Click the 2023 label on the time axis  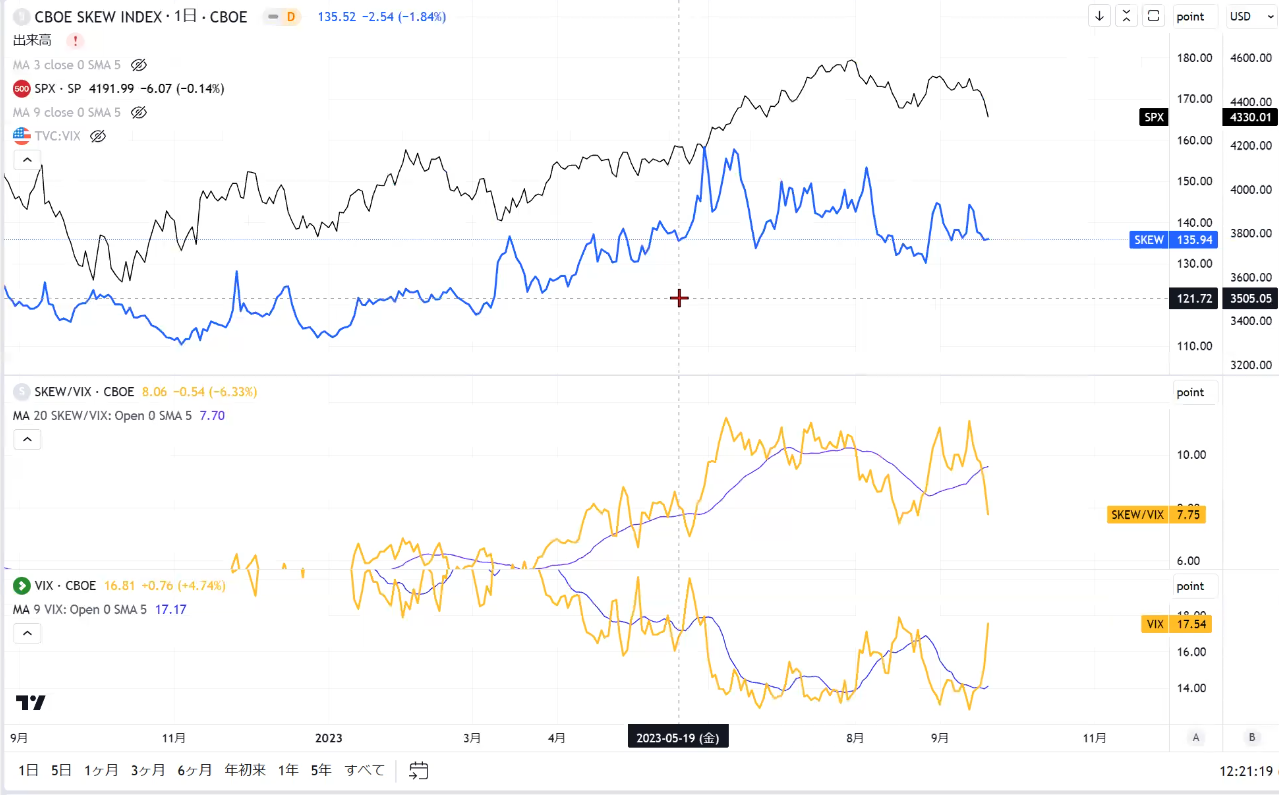329,738
